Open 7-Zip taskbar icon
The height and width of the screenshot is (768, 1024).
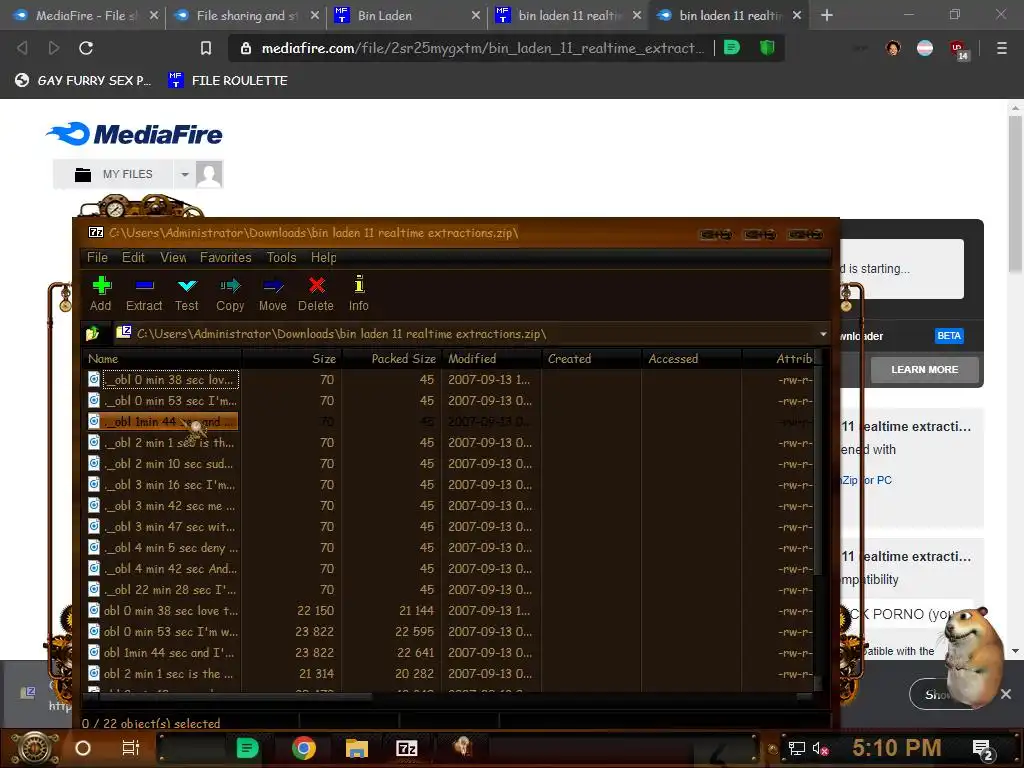click(407, 748)
